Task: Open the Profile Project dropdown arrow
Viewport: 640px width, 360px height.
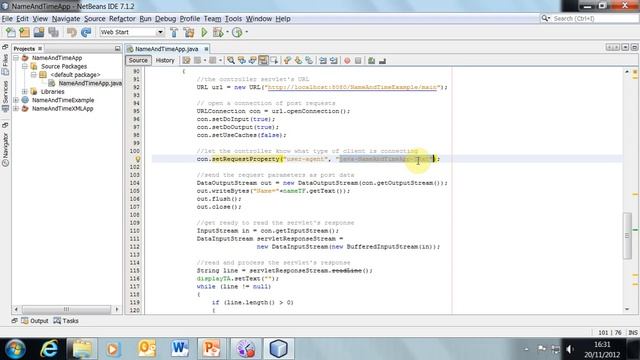Action: (246, 32)
